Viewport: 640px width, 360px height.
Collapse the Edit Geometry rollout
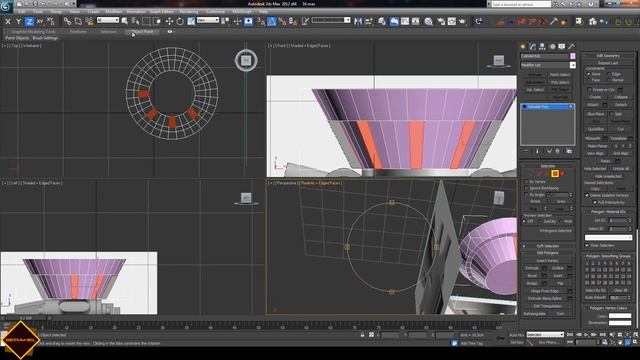[608, 56]
